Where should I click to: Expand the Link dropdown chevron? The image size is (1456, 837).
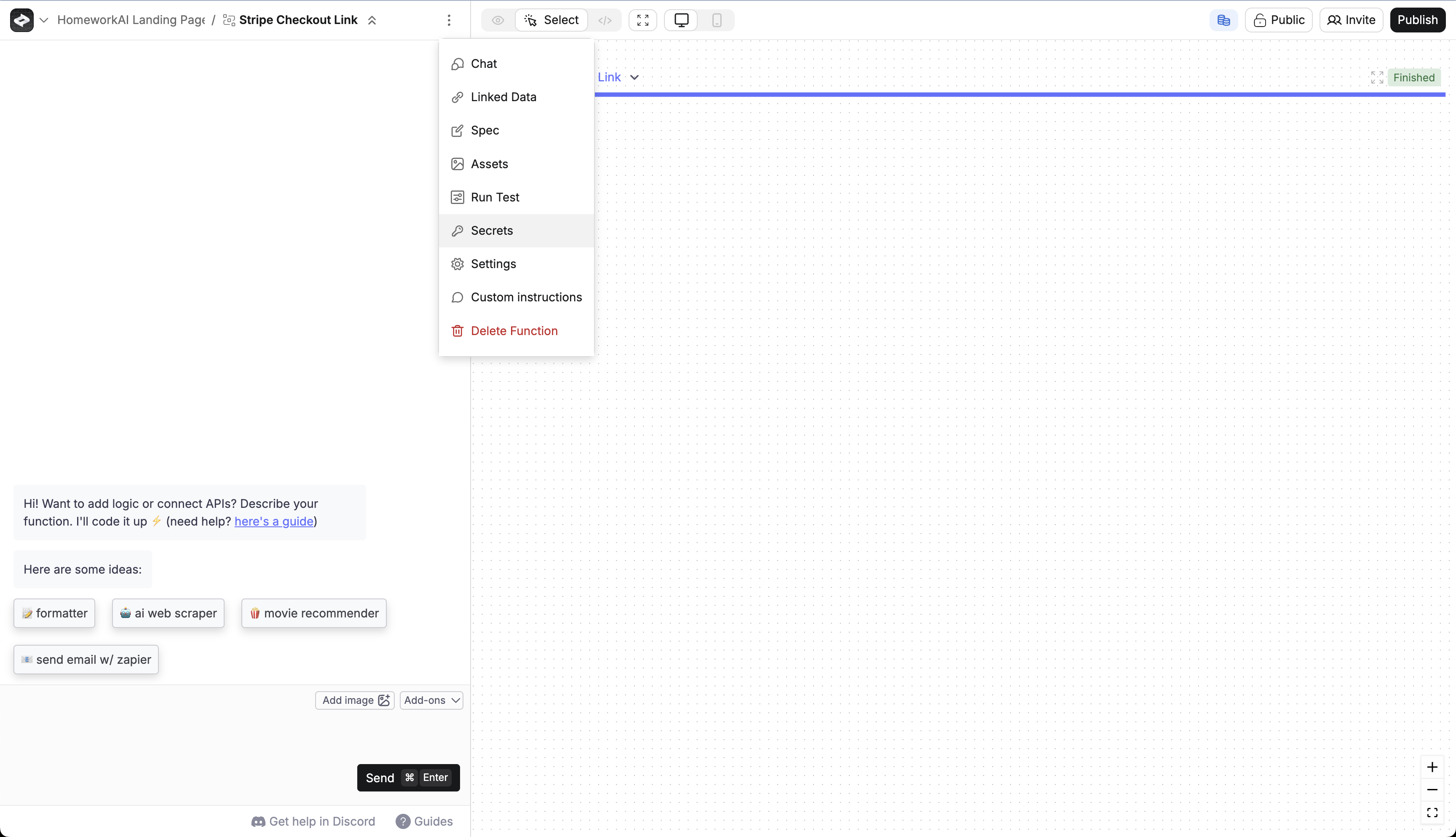click(x=634, y=78)
